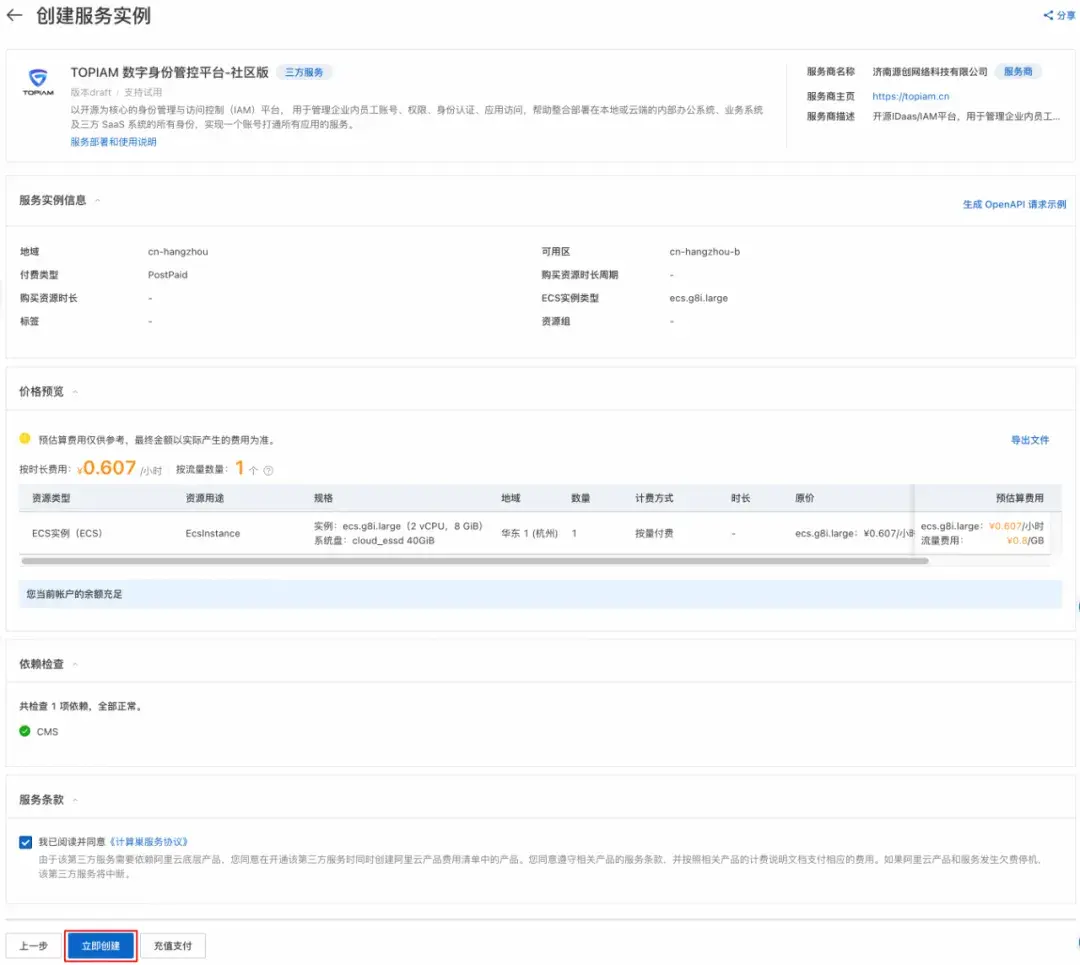Go back using the left arrow icon
Viewport: 1080px width, 965px height.
14,15
